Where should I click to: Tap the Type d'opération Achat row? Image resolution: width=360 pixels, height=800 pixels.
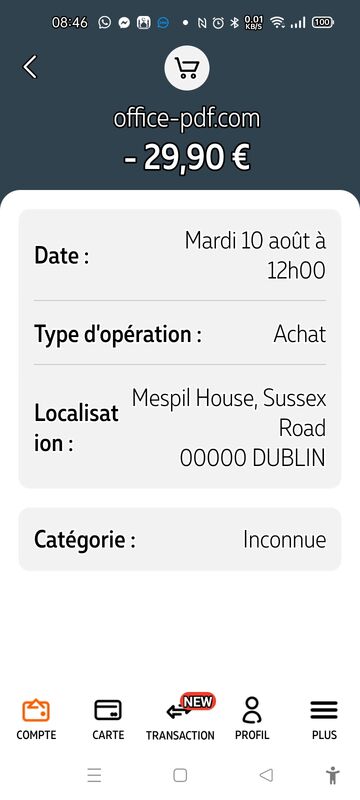point(179,334)
